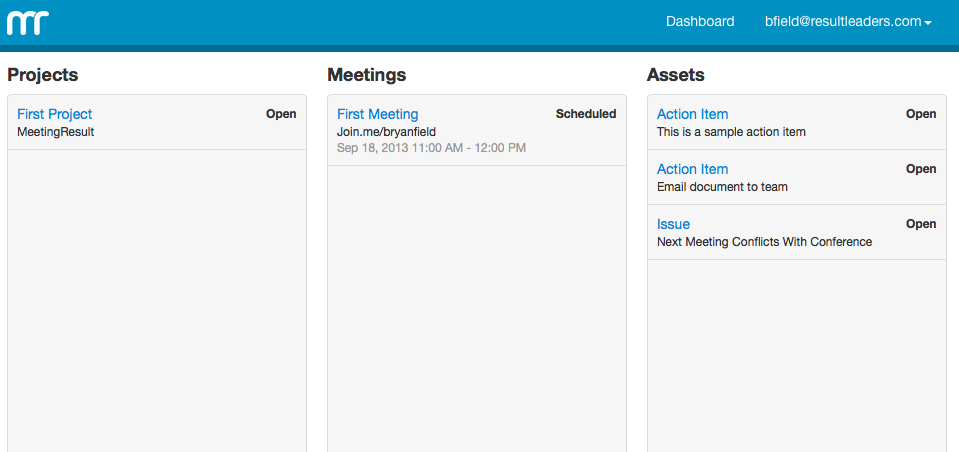Click the caret next to user email

pos(928,23)
